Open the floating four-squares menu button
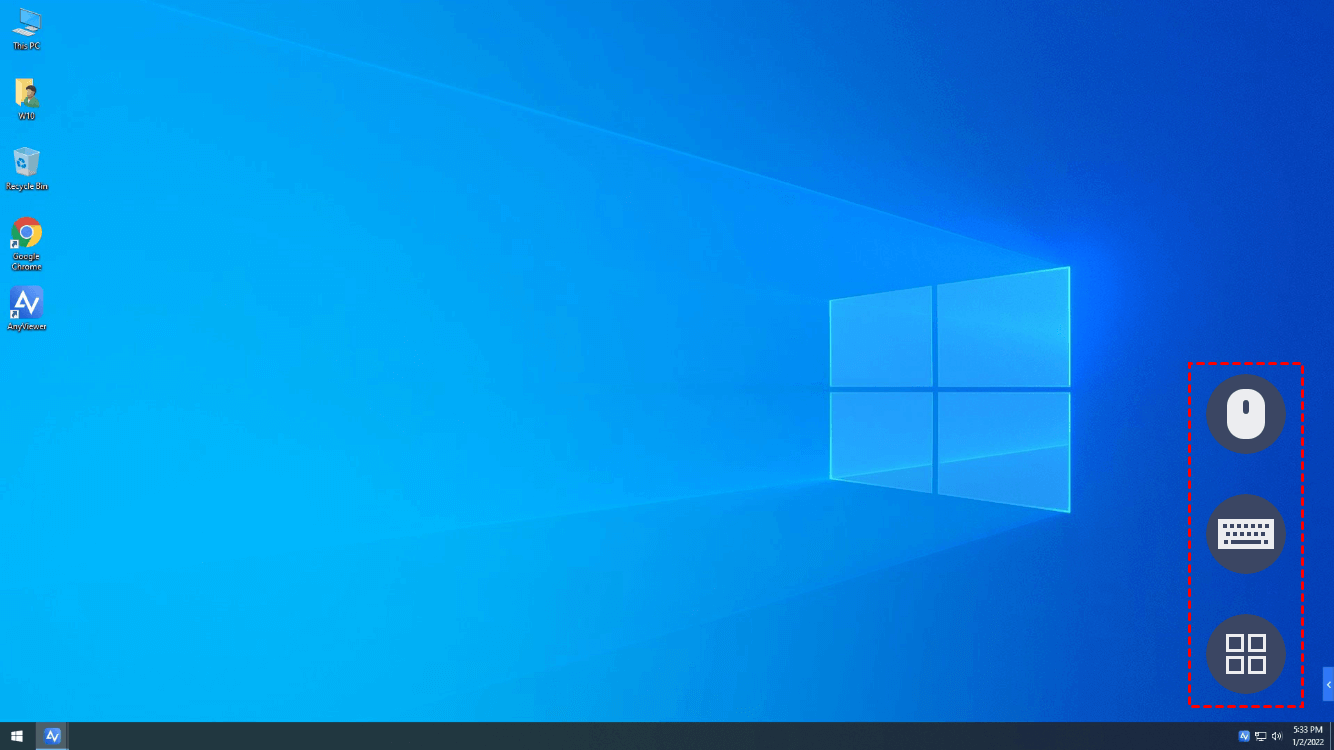The height and width of the screenshot is (750, 1334). click(1246, 654)
